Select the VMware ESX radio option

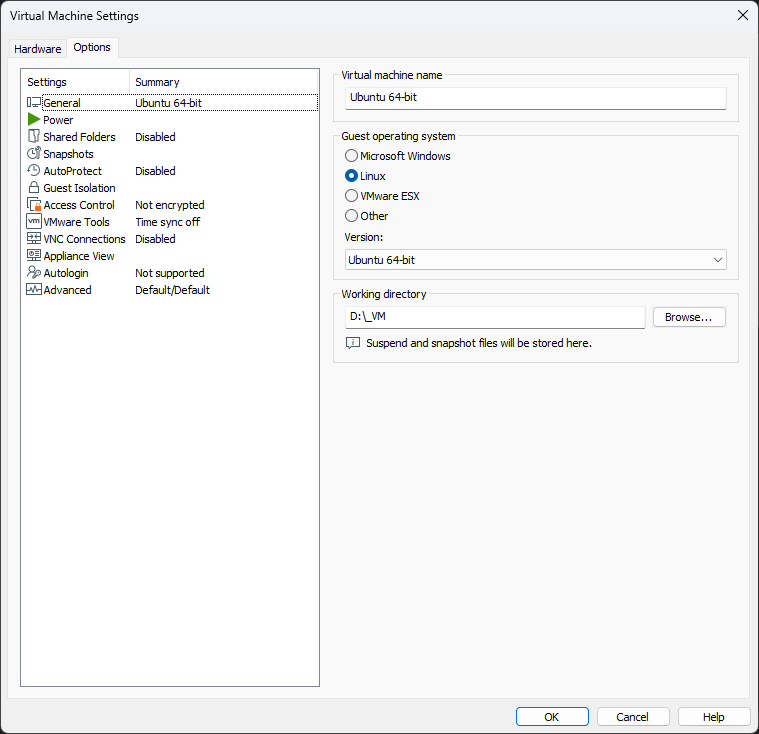(x=351, y=196)
